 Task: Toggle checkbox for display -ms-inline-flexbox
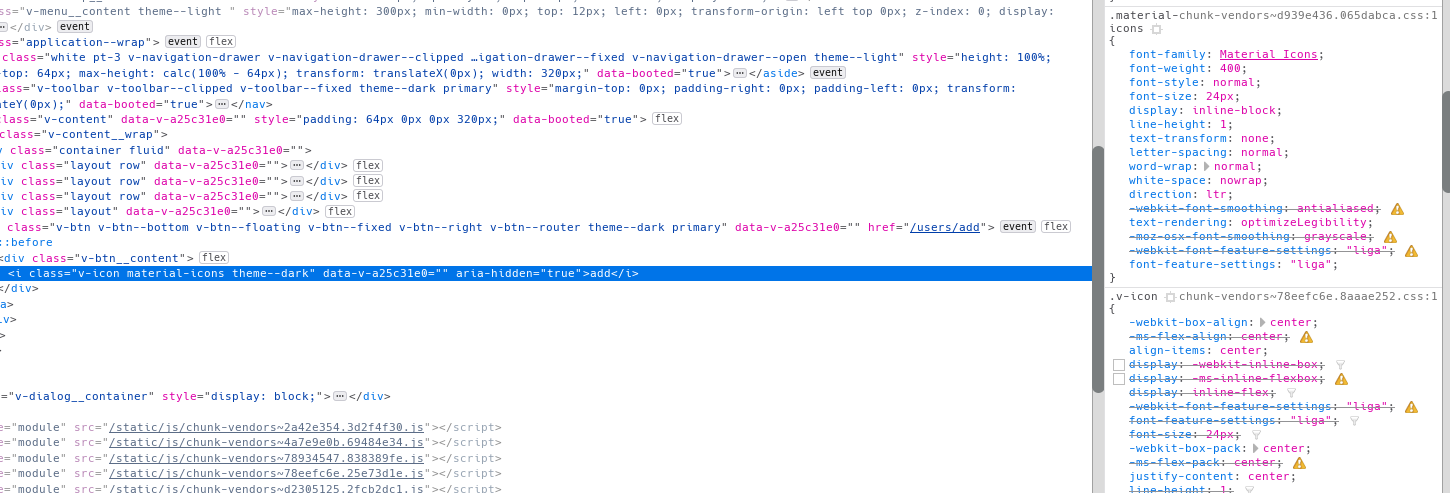1119,379
